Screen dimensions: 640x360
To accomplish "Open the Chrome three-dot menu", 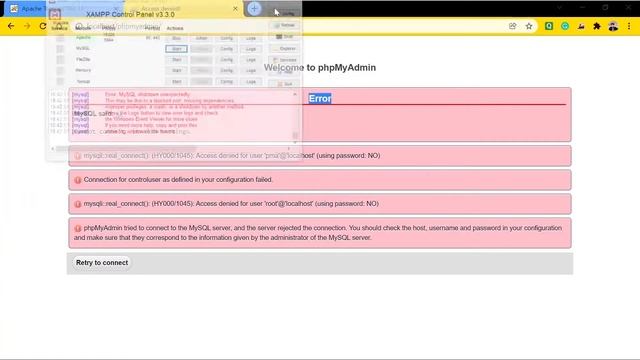I will coord(629,26).
